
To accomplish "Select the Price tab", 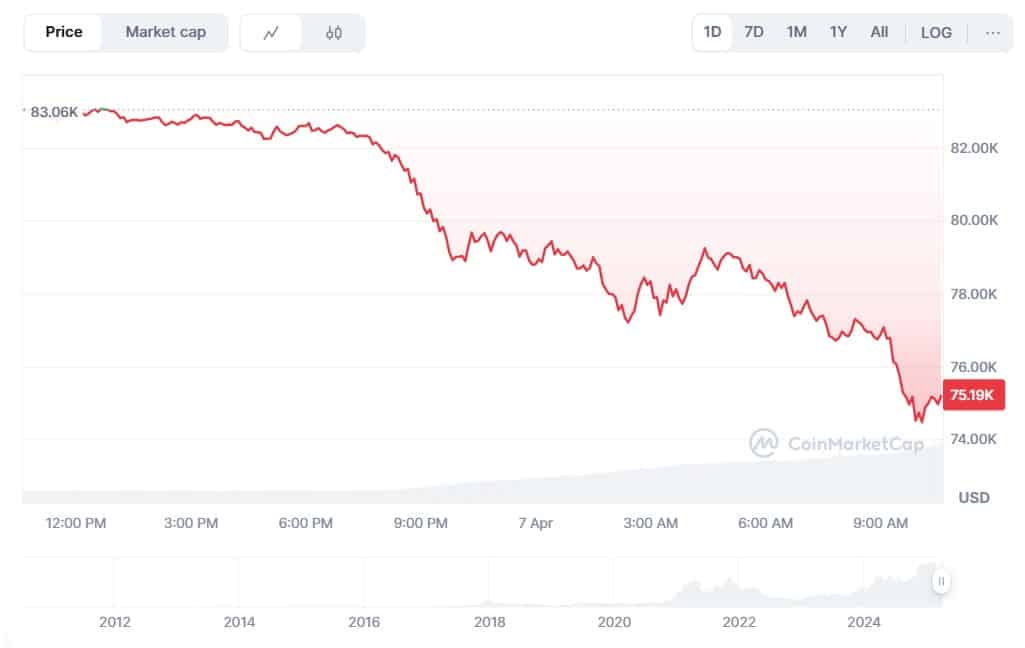I will coord(64,32).
